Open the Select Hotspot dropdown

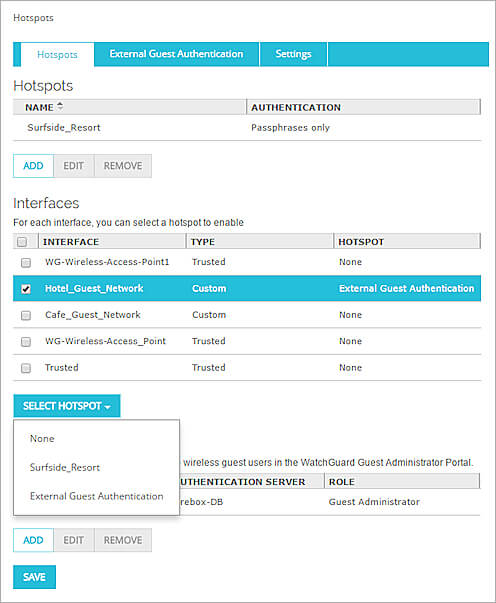67,406
